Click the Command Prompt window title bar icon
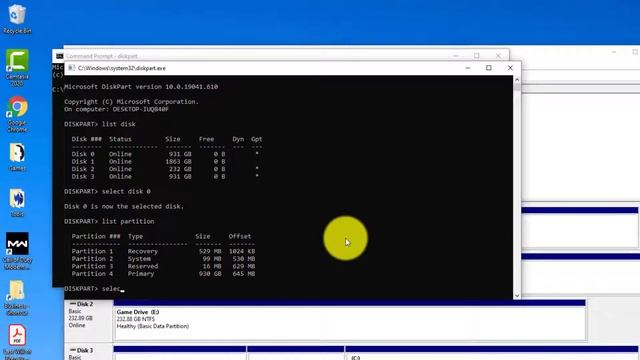Viewport: 640px width, 360px height. click(x=60, y=56)
